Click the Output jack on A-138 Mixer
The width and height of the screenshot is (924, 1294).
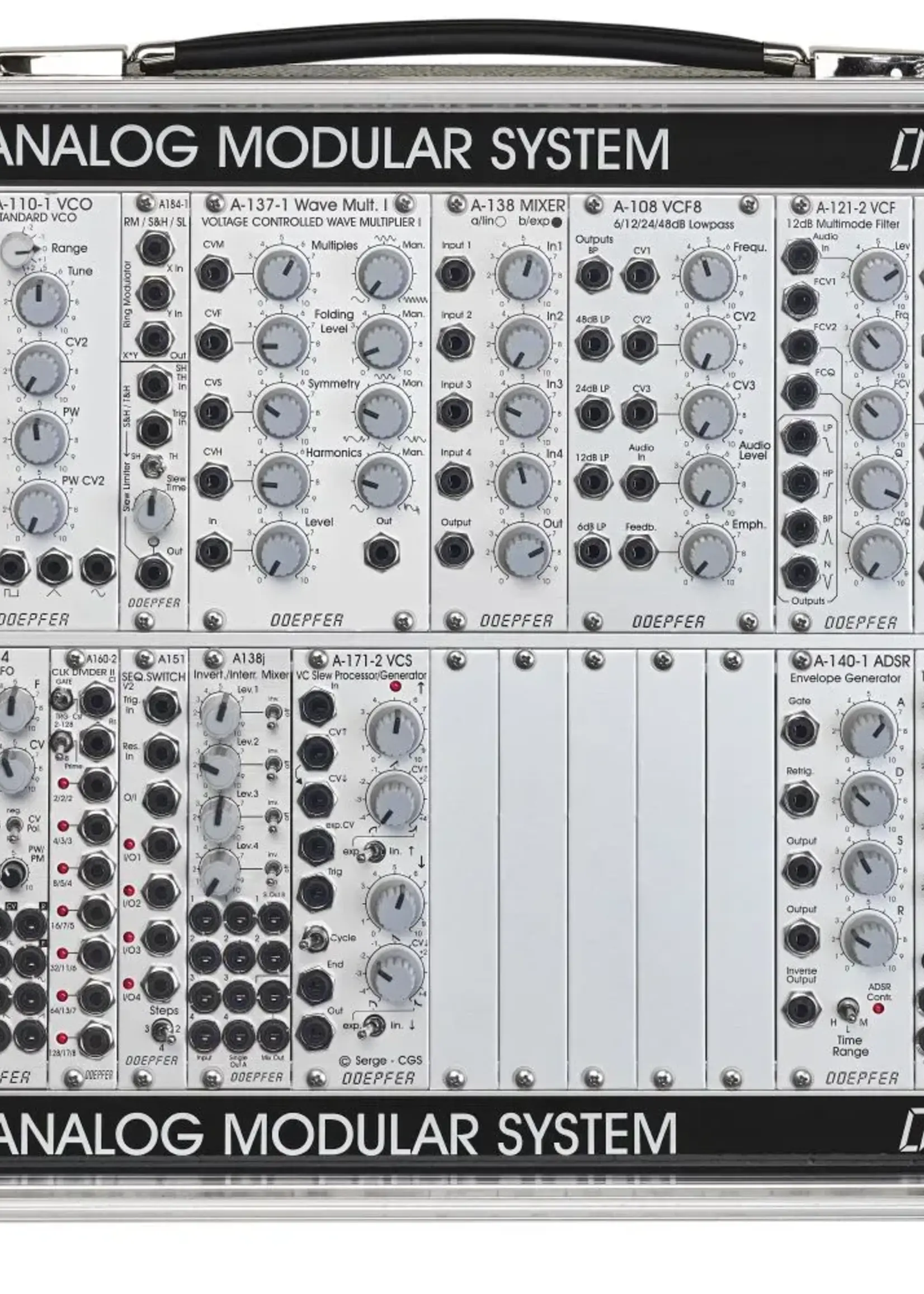click(455, 551)
